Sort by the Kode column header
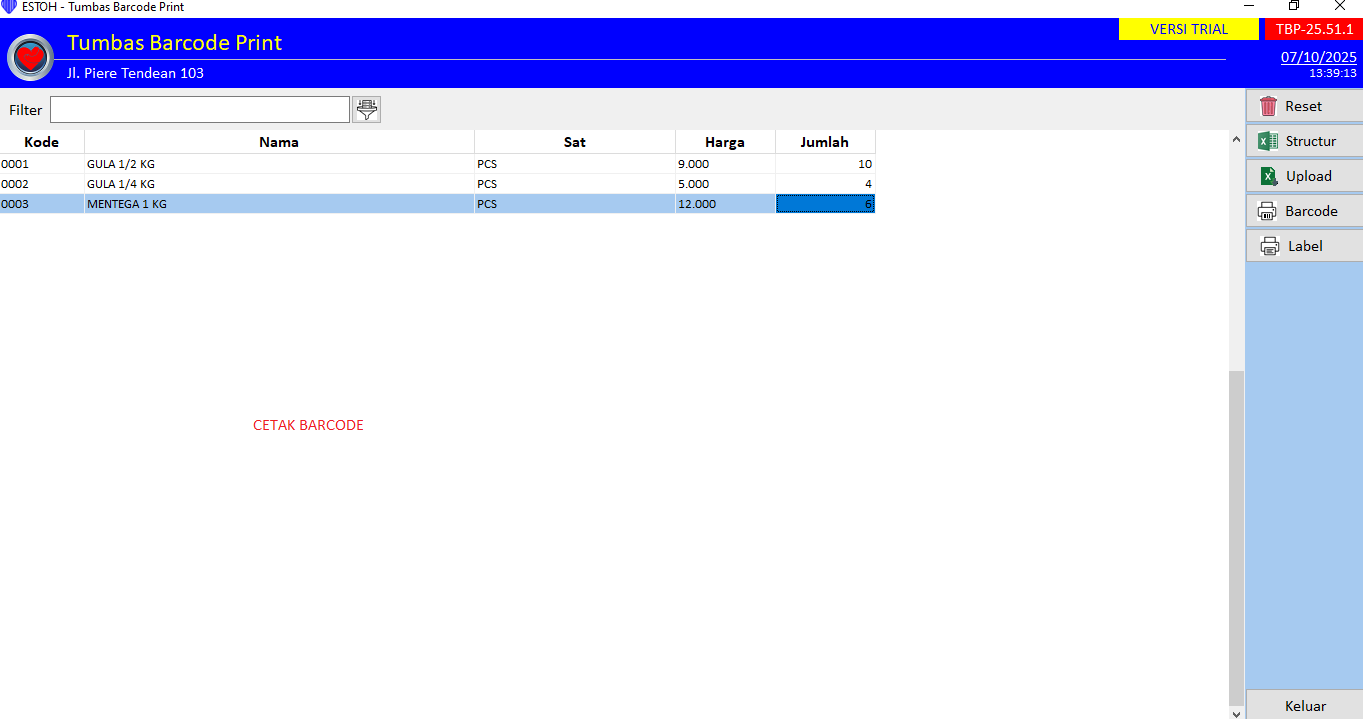Viewport: 1363px width, 719px height. (42, 142)
